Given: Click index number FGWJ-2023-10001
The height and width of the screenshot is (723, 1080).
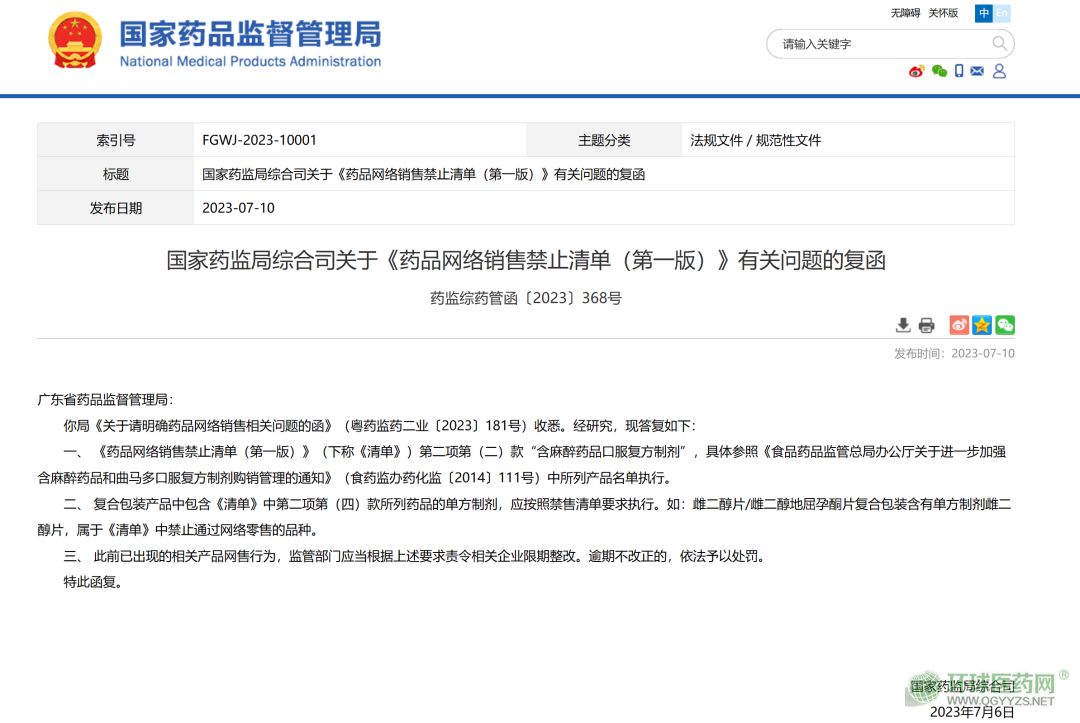Looking at the screenshot, I should (259, 140).
